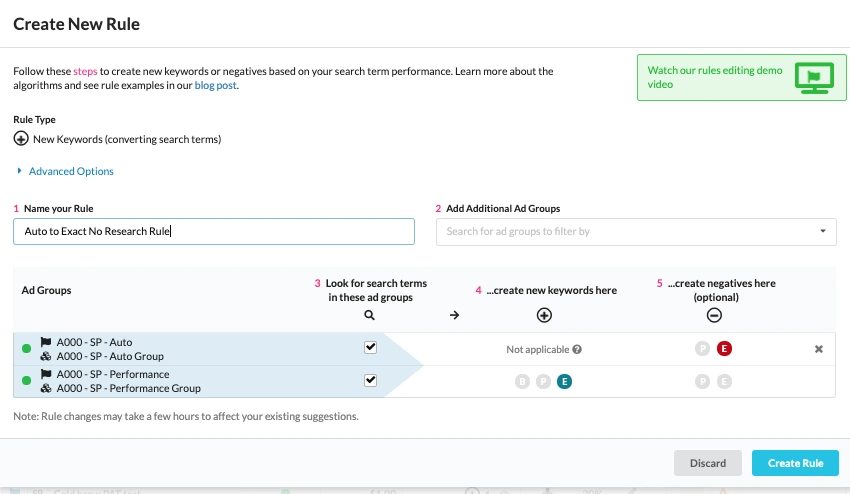850x494 pixels.
Task: Open the blog post link
Action: 216,86
